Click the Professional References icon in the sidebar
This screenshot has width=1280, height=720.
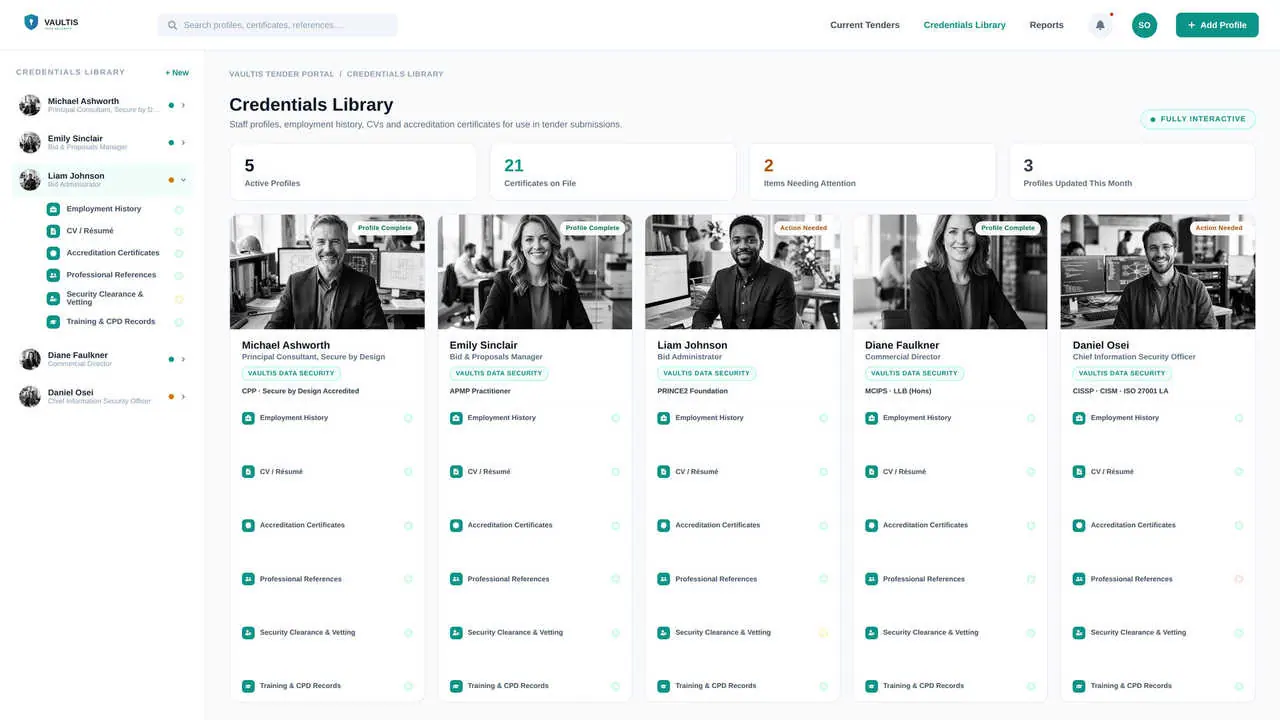(x=53, y=275)
